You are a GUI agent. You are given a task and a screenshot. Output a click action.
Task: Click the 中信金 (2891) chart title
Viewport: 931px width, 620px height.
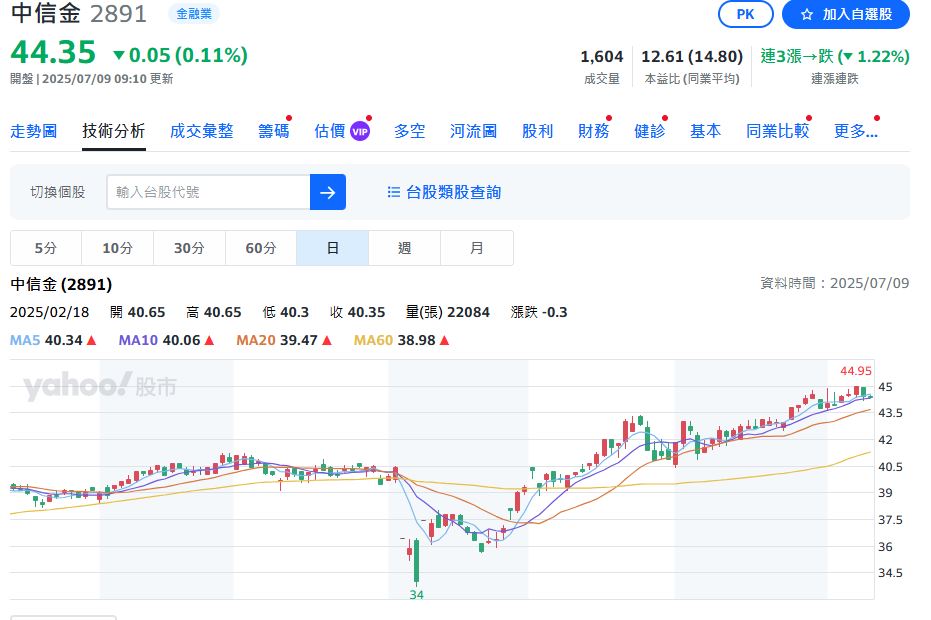61,284
